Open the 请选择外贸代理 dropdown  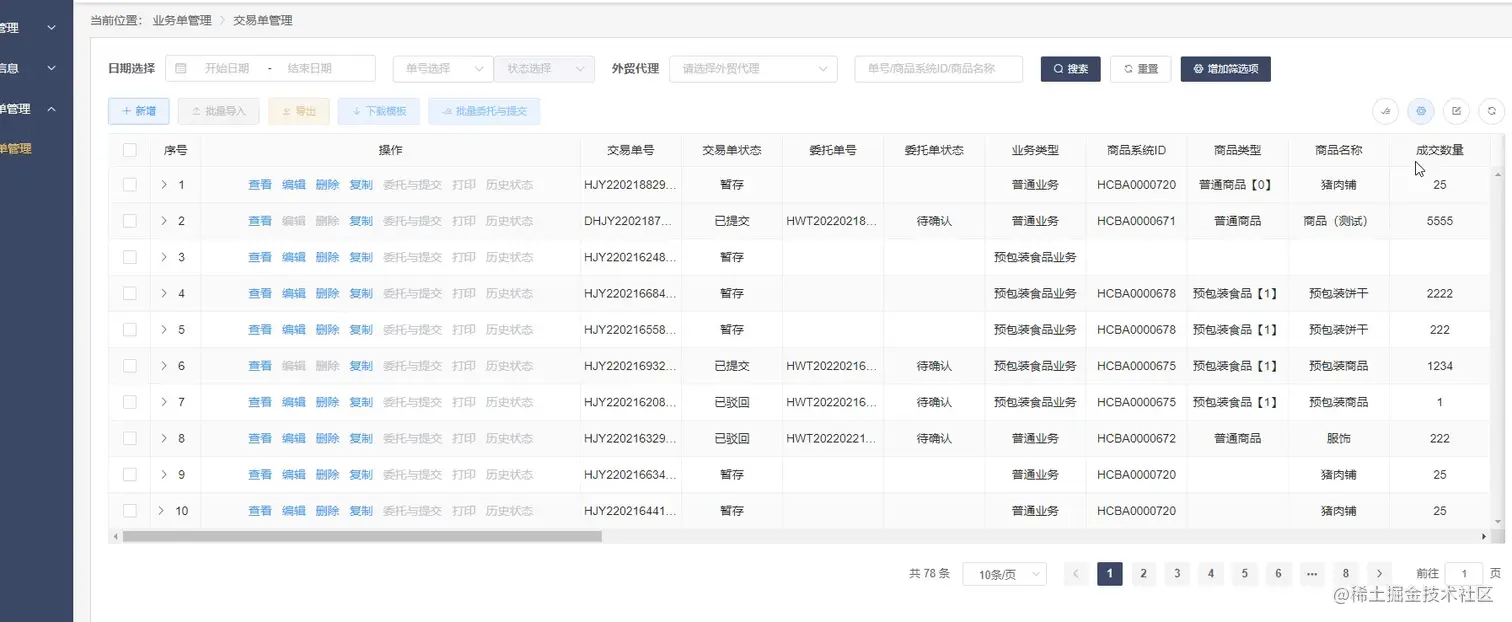coord(753,68)
